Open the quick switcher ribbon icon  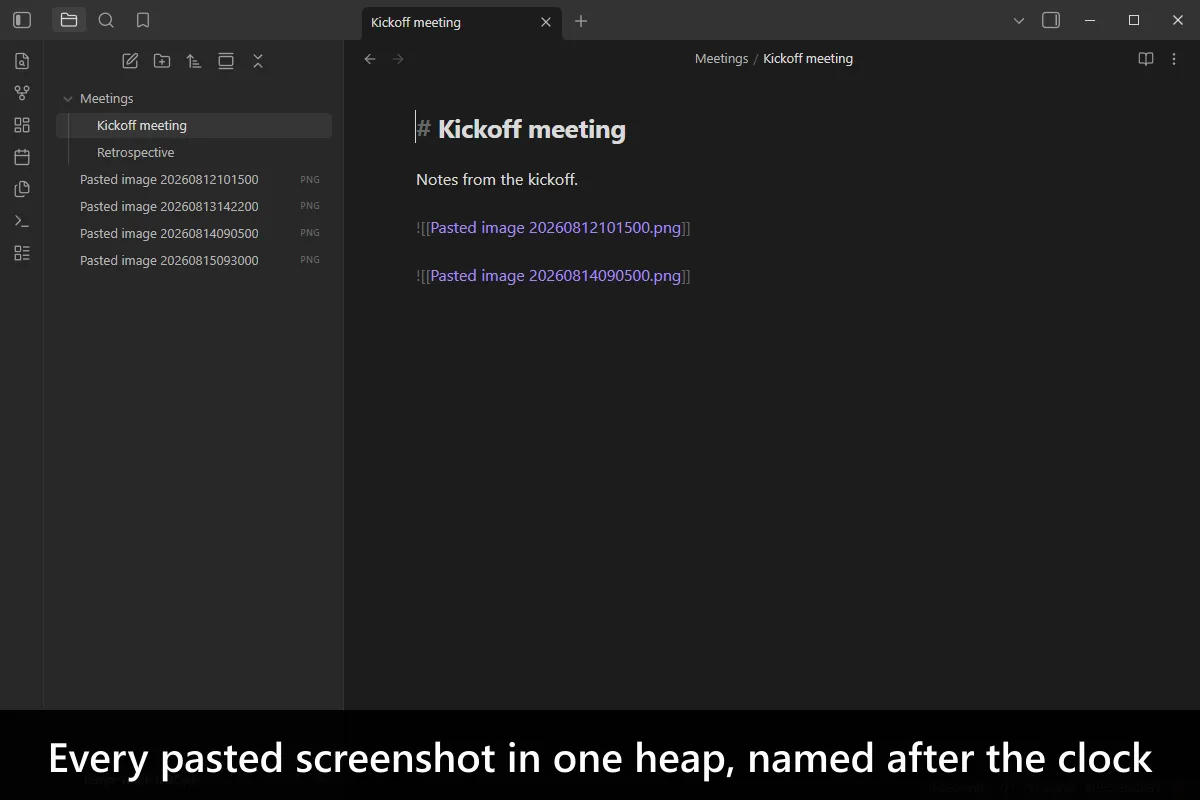[x=22, y=61]
